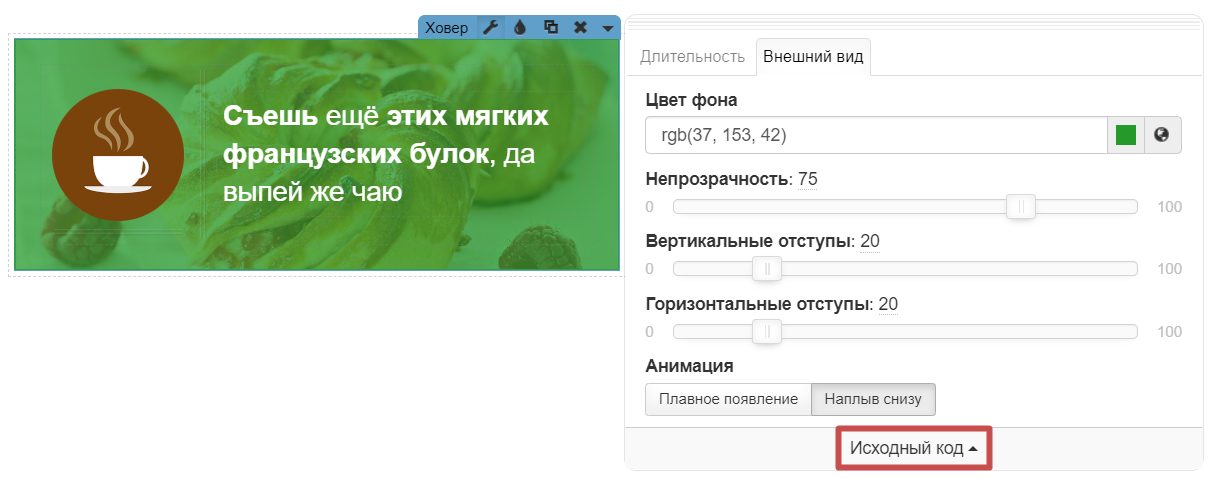Open settings with the wrench icon
This screenshot has width=1211, height=479.
(490, 27)
